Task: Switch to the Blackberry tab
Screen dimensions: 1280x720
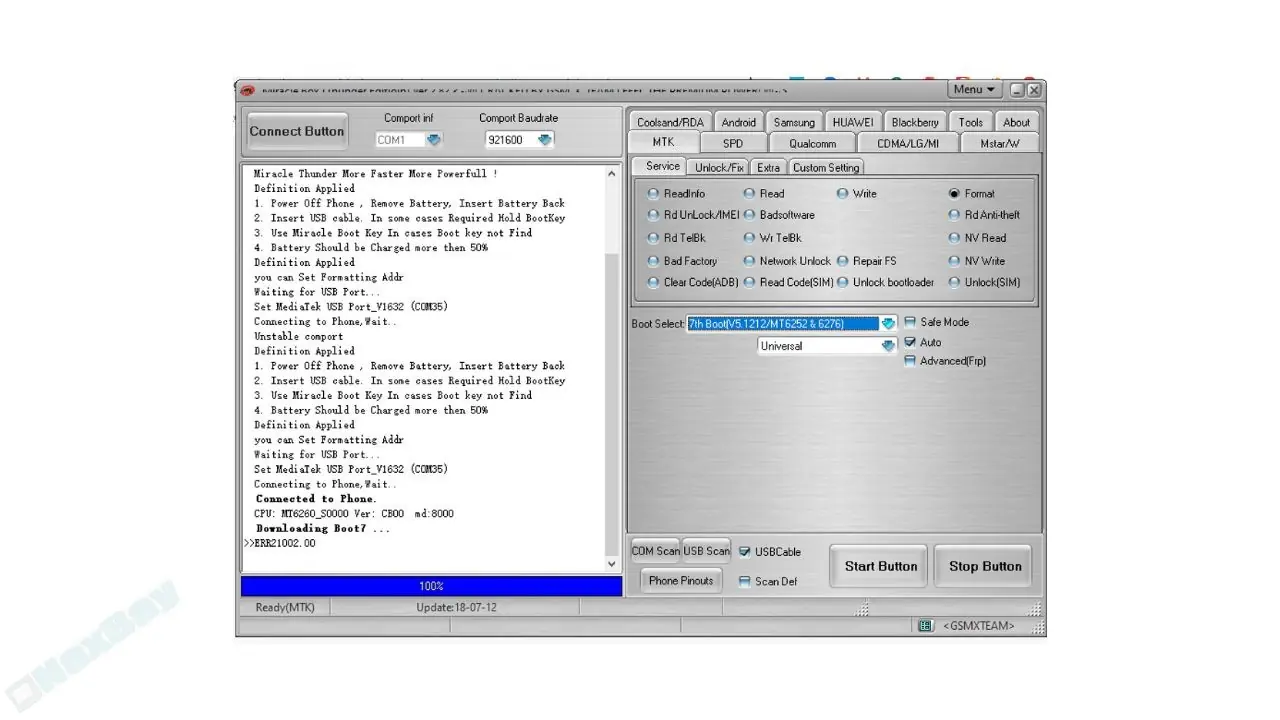Action: point(915,122)
